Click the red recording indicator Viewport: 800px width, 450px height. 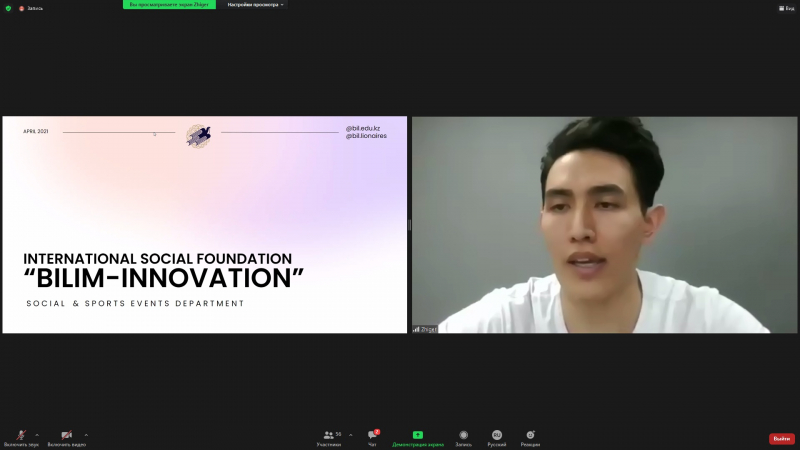pyautogui.click(x=21, y=8)
